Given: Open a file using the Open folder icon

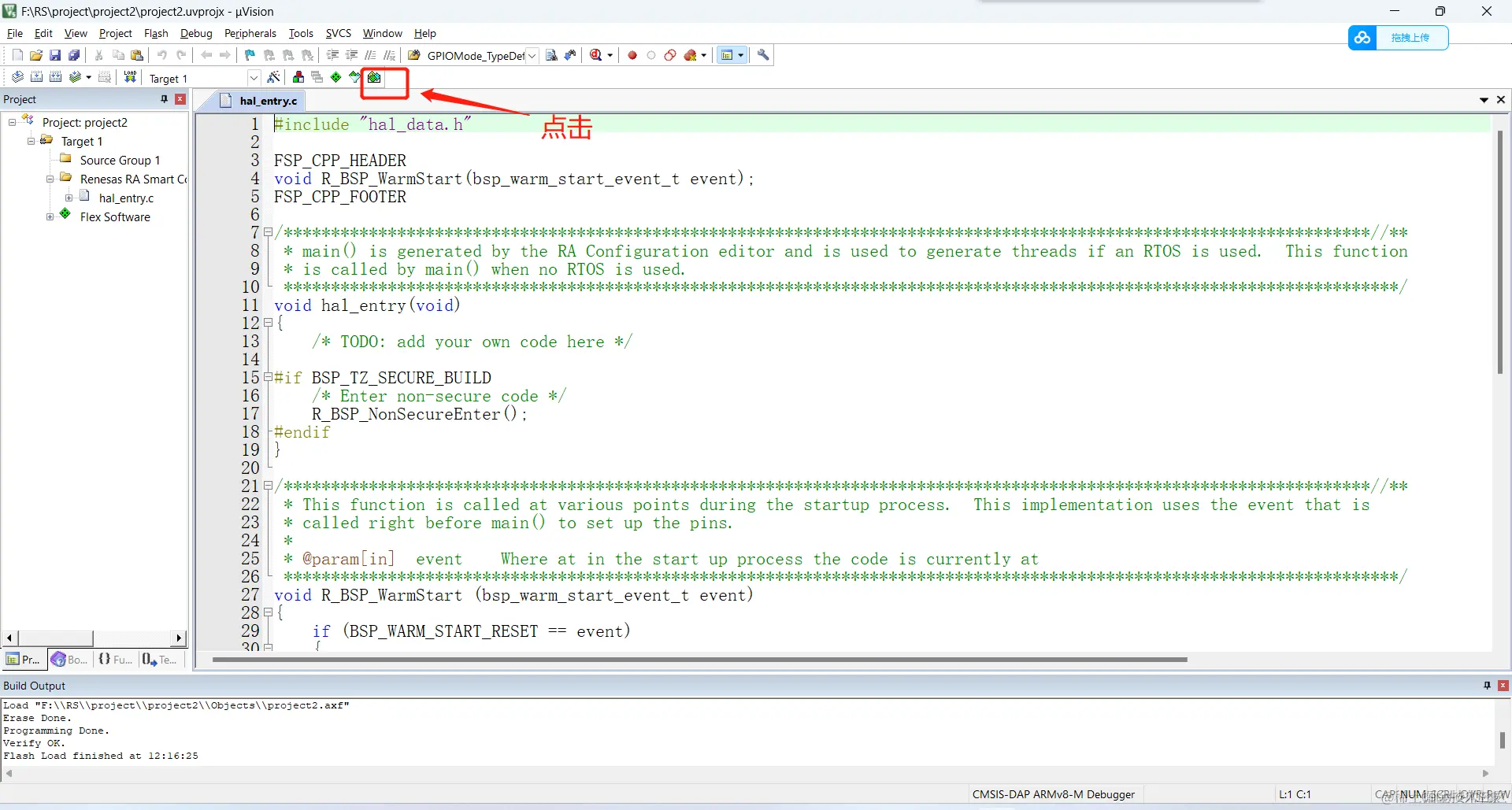Looking at the screenshot, I should [x=36, y=55].
